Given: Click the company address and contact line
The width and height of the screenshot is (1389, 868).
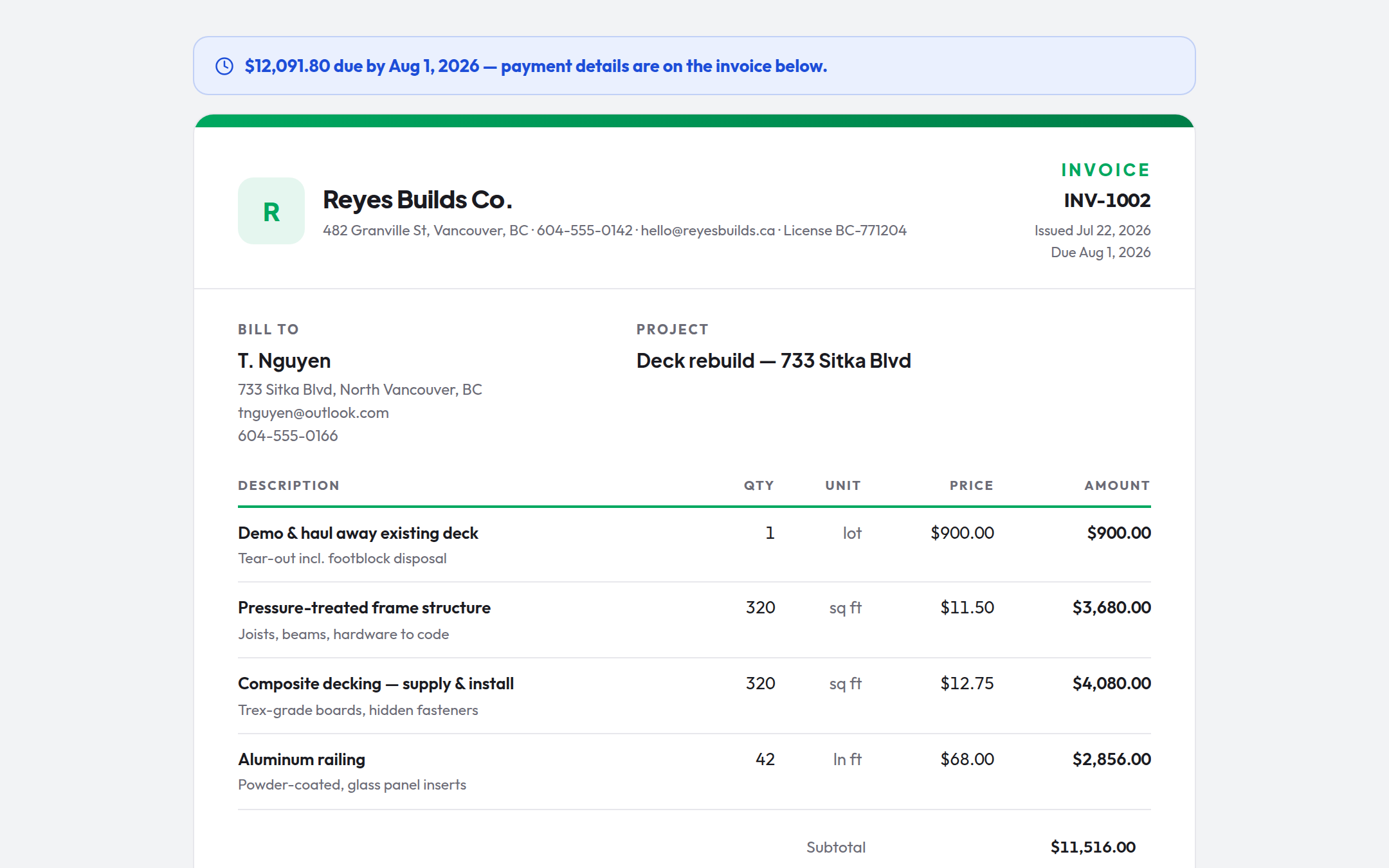Looking at the screenshot, I should click(615, 230).
